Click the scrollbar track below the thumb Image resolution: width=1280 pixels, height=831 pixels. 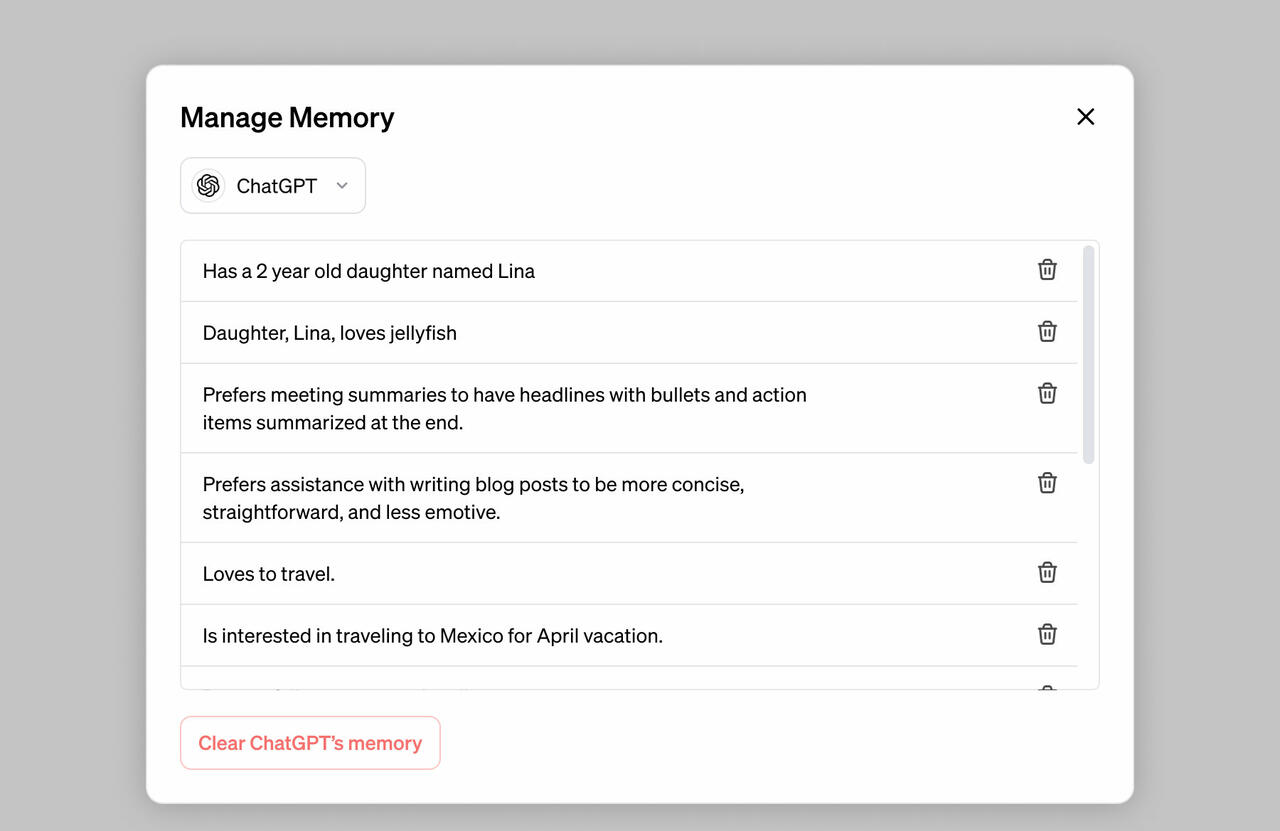tap(1089, 575)
